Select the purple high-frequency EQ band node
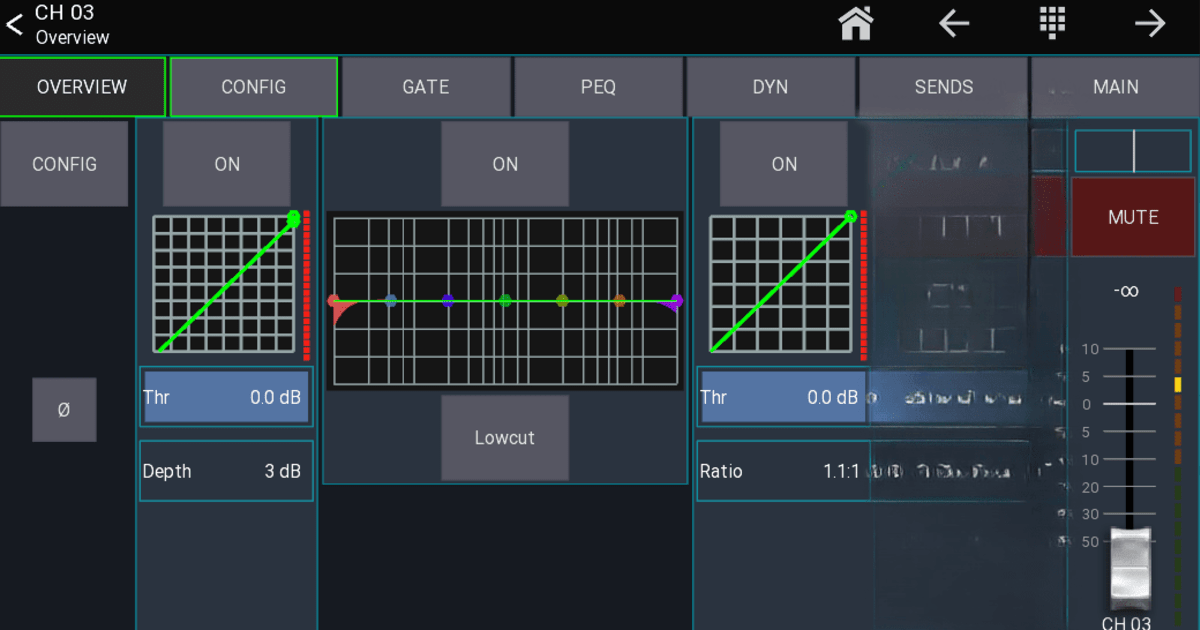The height and width of the screenshot is (630, 1200). click(676, 300)
